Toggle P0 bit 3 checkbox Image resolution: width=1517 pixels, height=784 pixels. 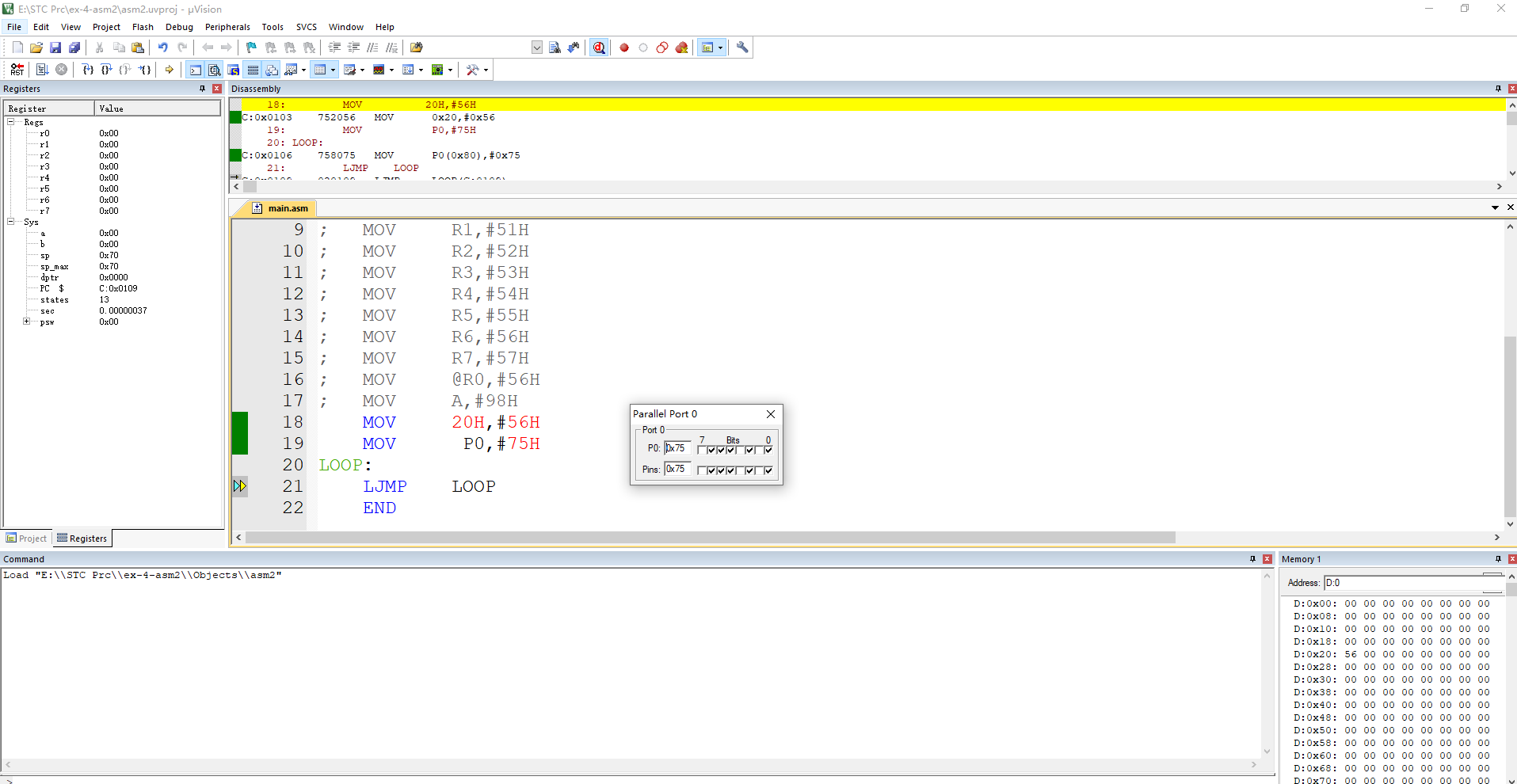coord(740,450)
